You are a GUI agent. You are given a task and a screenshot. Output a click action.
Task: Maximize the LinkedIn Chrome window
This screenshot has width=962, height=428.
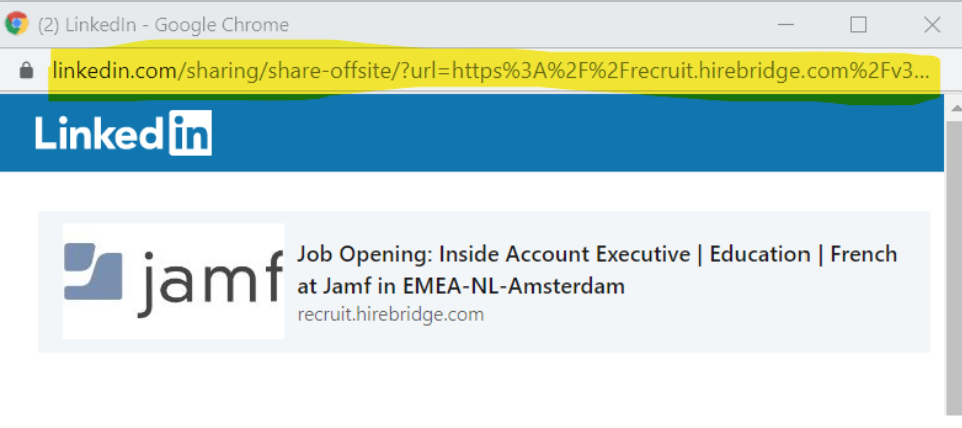tap(858, 24)
